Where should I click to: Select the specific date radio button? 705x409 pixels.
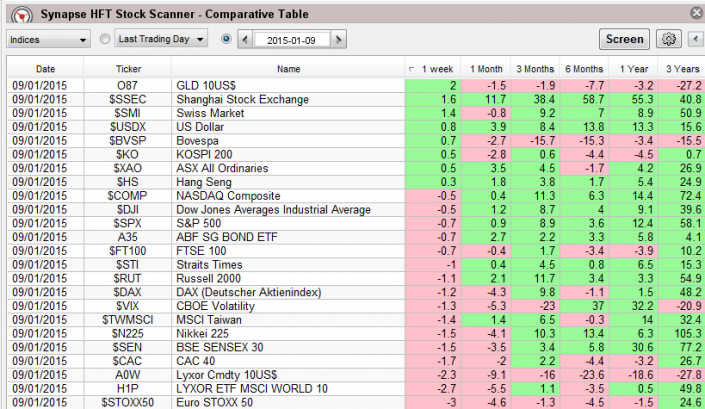pyautogui.click(x=225, y=39)
